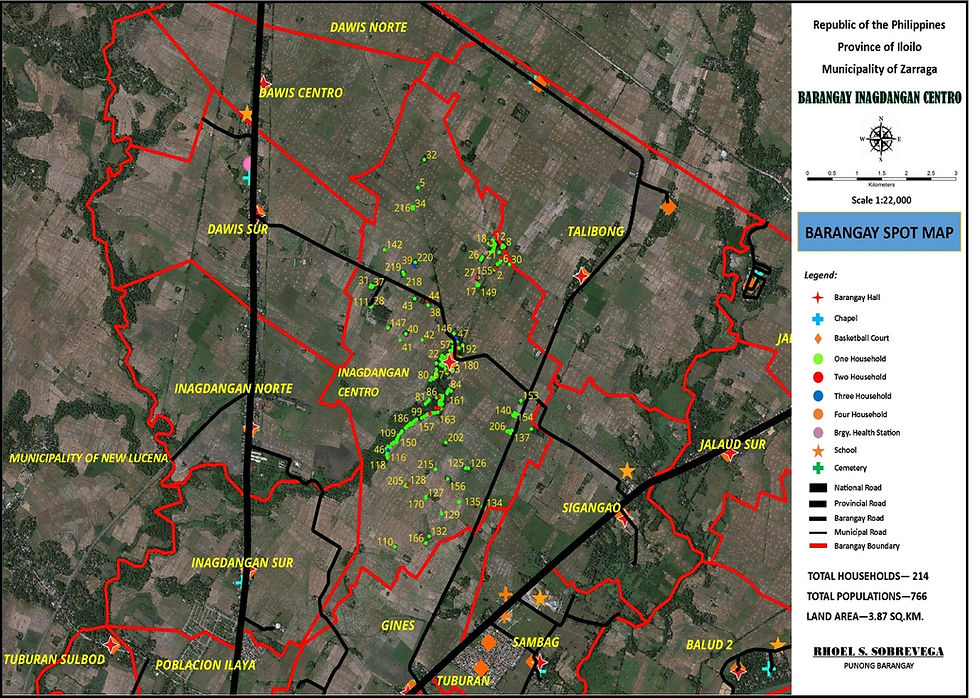Select the green Cemetery cross in the legend
980x698 pixels.
pyautogui.click(x=818, y=468)
